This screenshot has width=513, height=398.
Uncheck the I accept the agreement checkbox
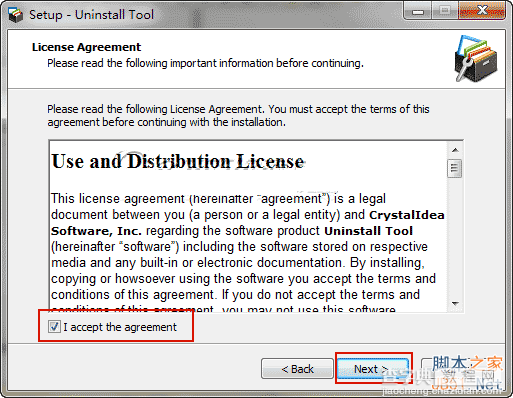click(x=54, y=327)
